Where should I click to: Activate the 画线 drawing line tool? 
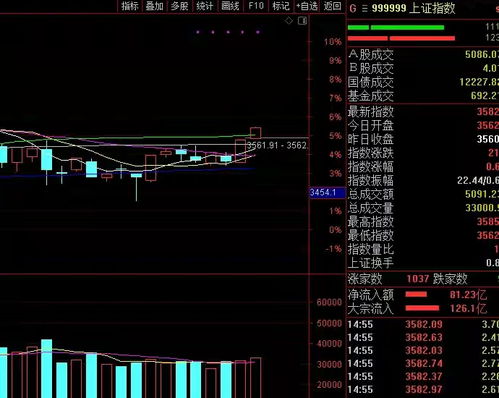(x=230, y=6)
